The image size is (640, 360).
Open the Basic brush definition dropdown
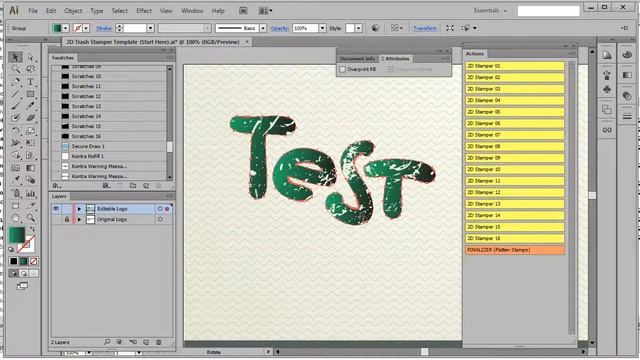263,28
